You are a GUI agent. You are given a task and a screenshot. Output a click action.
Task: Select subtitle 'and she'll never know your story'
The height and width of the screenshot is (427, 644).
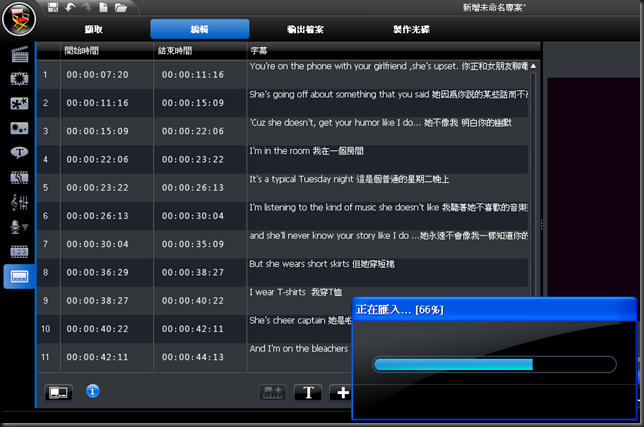tap(389, 236)
